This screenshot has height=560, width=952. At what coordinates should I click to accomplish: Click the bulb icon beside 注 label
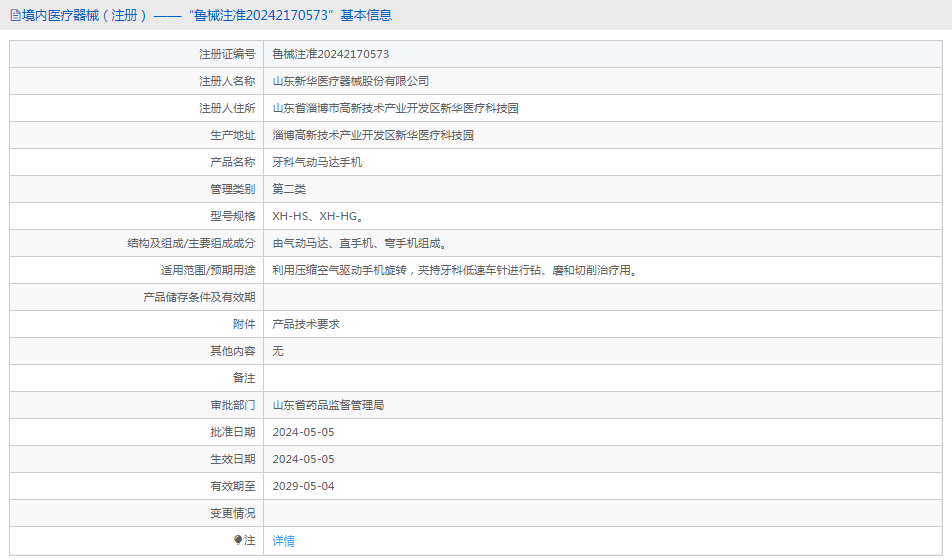coord(238,539)
